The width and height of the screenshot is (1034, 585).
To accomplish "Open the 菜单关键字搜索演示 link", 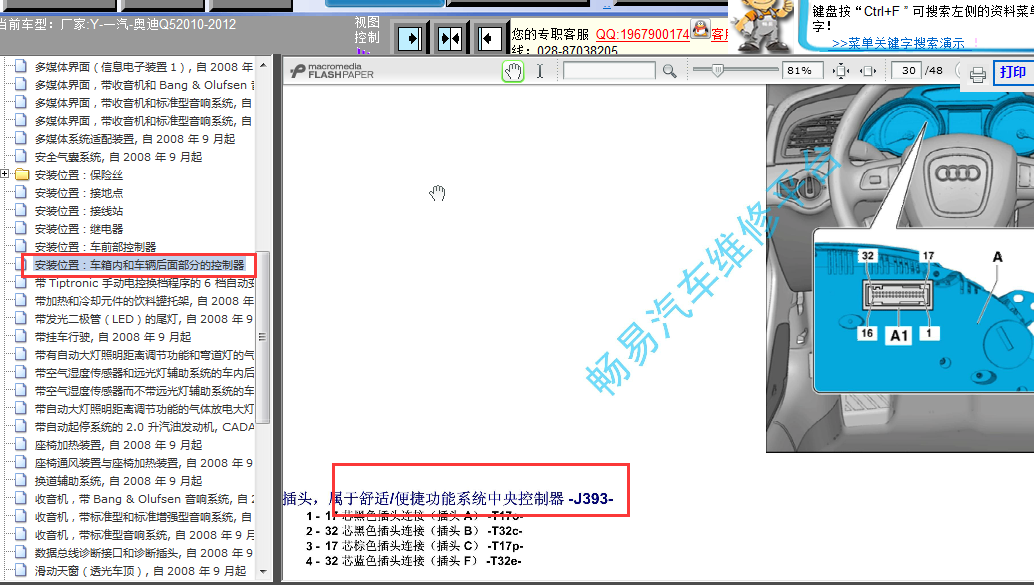I will tap(898, 44).
